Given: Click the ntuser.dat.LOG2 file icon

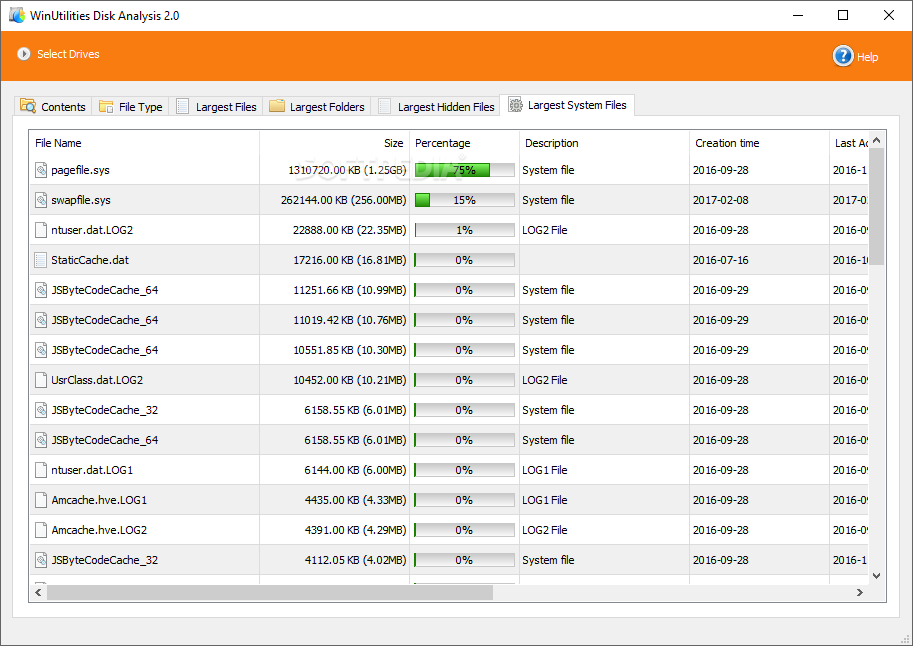Looking at the screenshot, I should point(41,230).
